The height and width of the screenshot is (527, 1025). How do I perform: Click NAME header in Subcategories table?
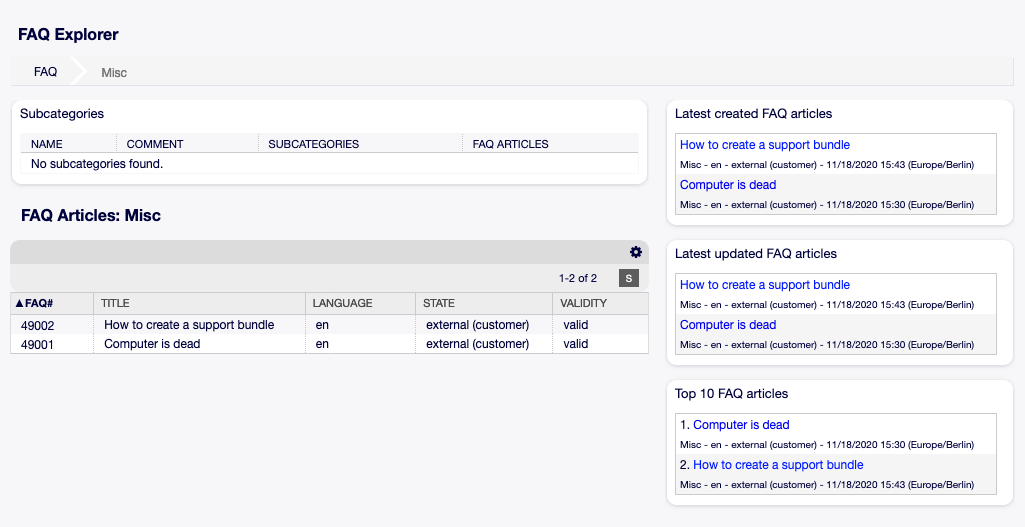click(x=47, y=144)
